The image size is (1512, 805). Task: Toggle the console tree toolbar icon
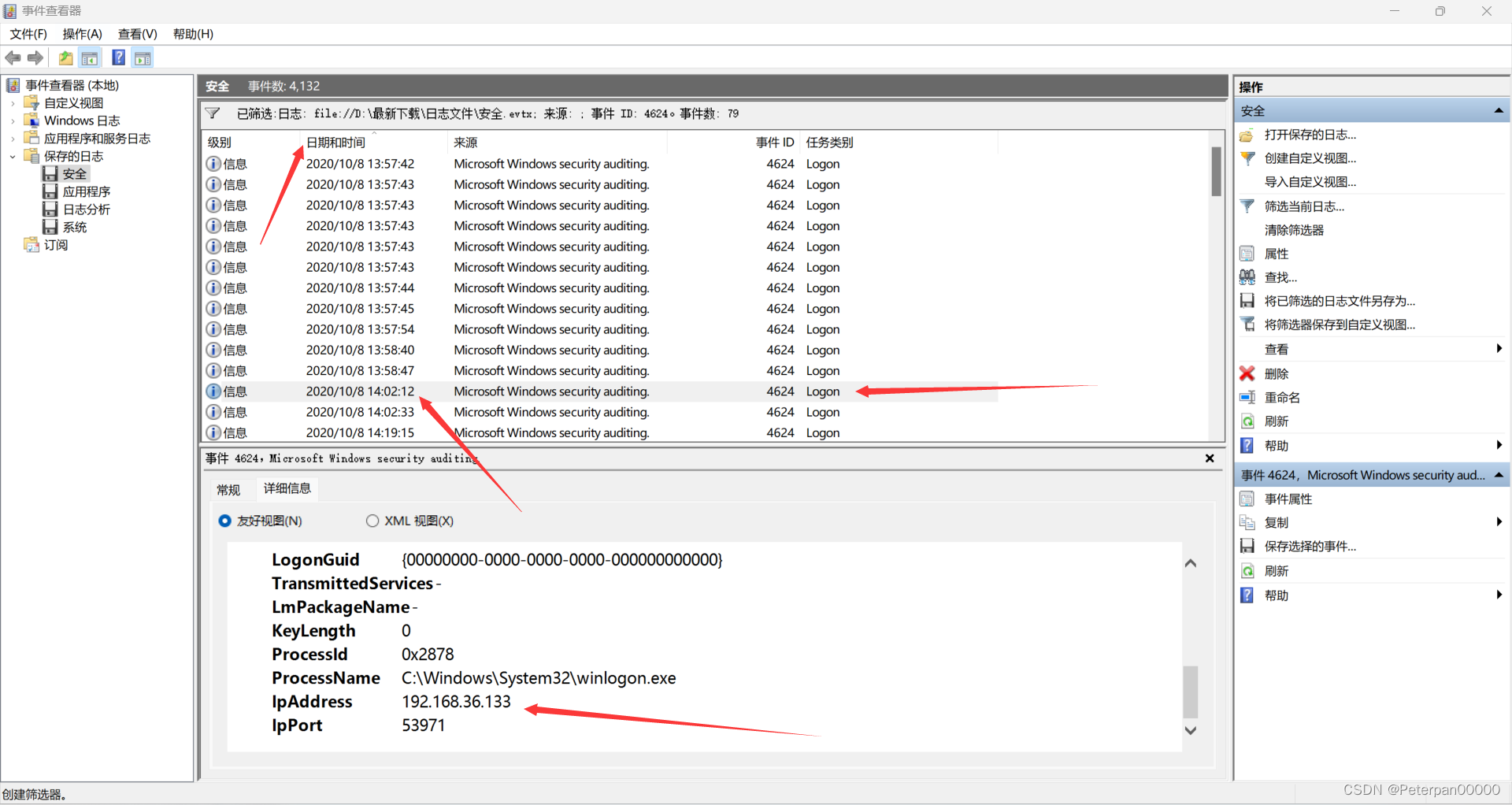coord(90,57)
